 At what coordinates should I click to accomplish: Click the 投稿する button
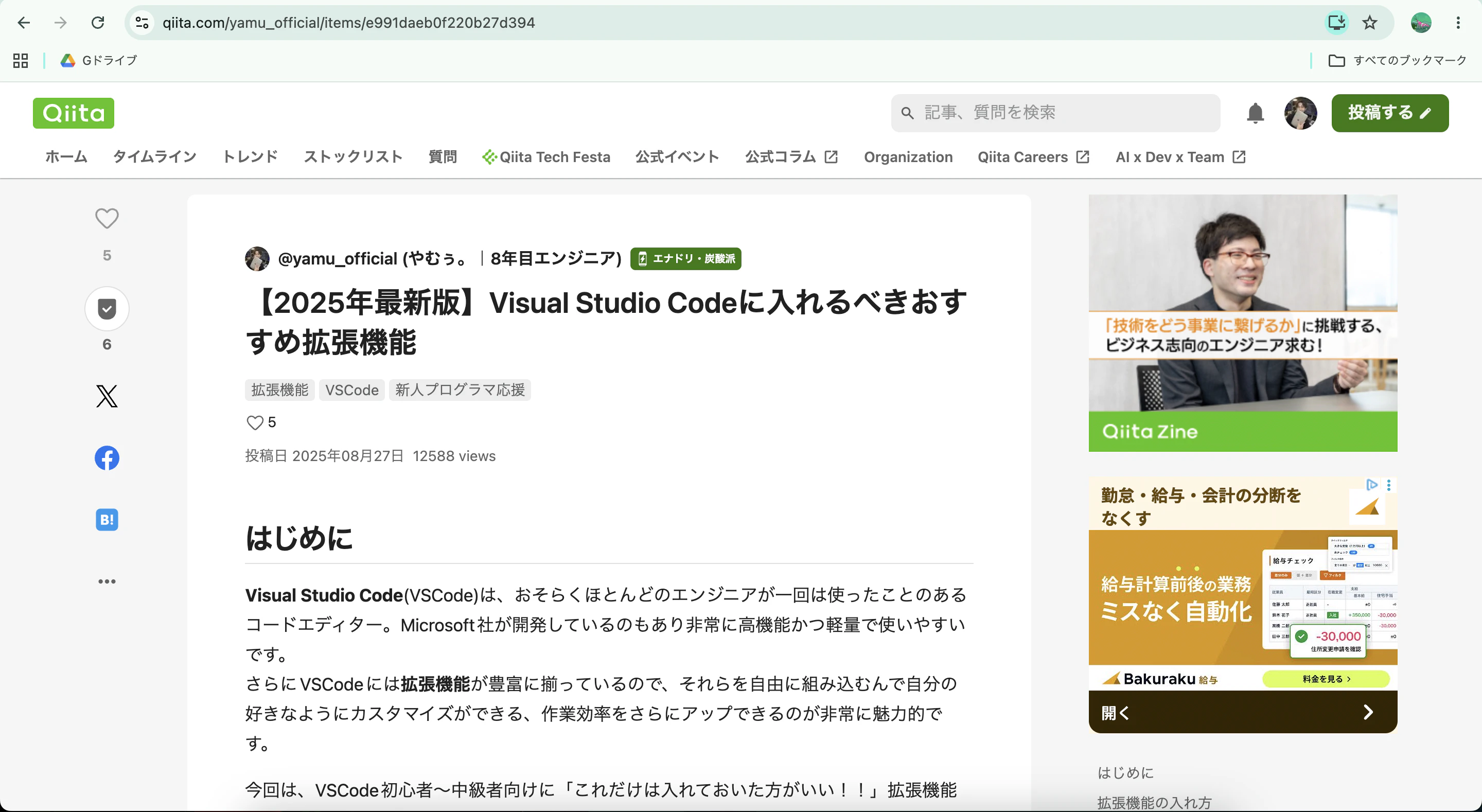pos(1390,113)
